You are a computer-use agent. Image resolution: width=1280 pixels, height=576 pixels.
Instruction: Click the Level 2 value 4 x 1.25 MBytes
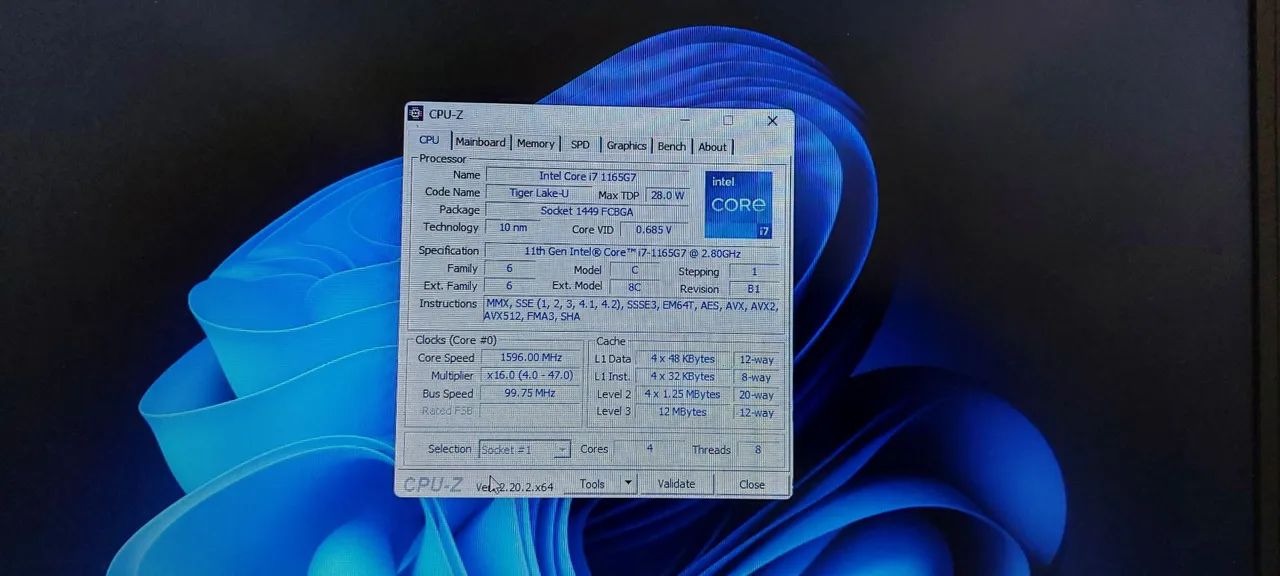[x=682, y=395]
